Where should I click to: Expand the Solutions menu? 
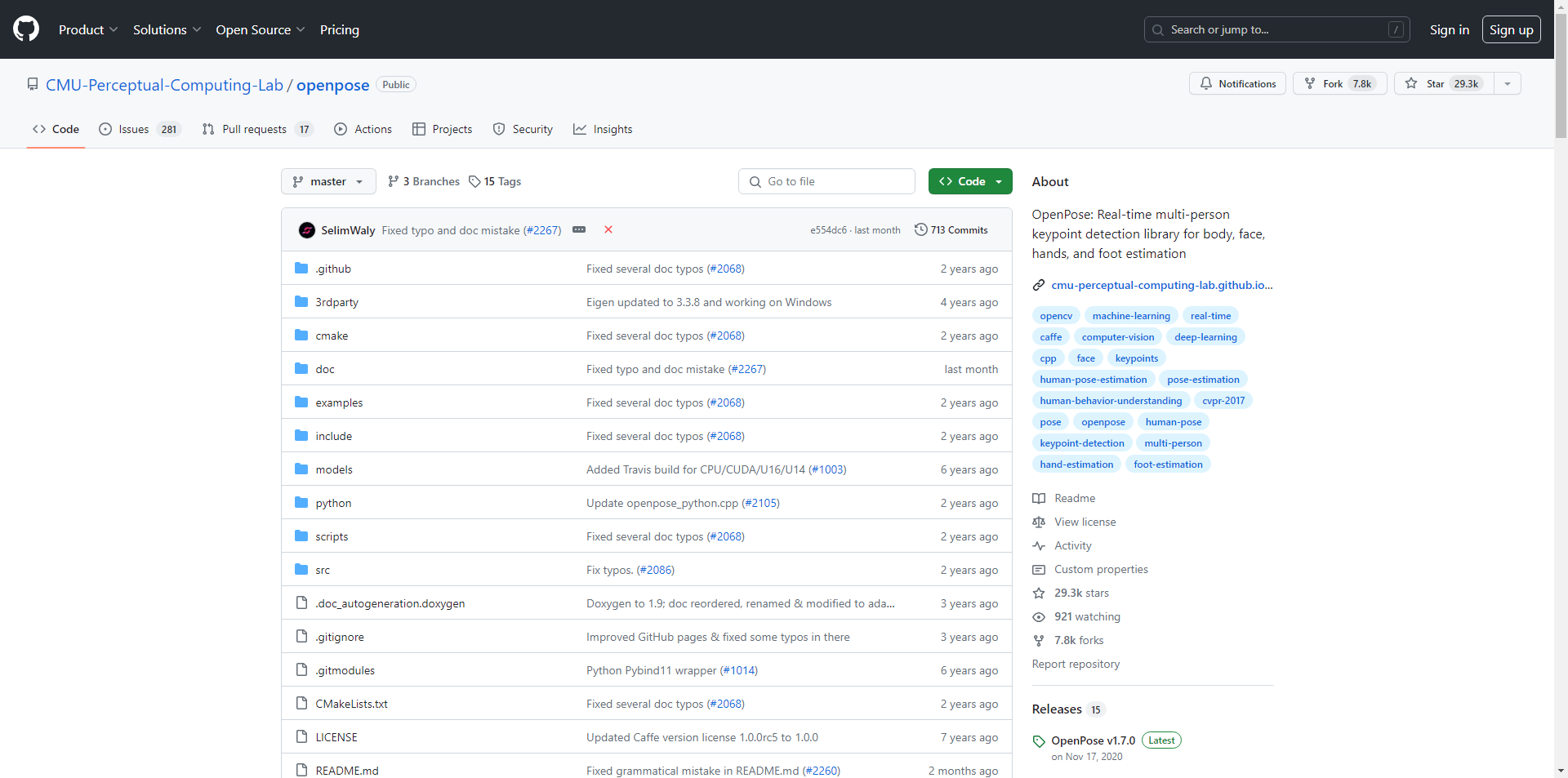pos(167,29)
